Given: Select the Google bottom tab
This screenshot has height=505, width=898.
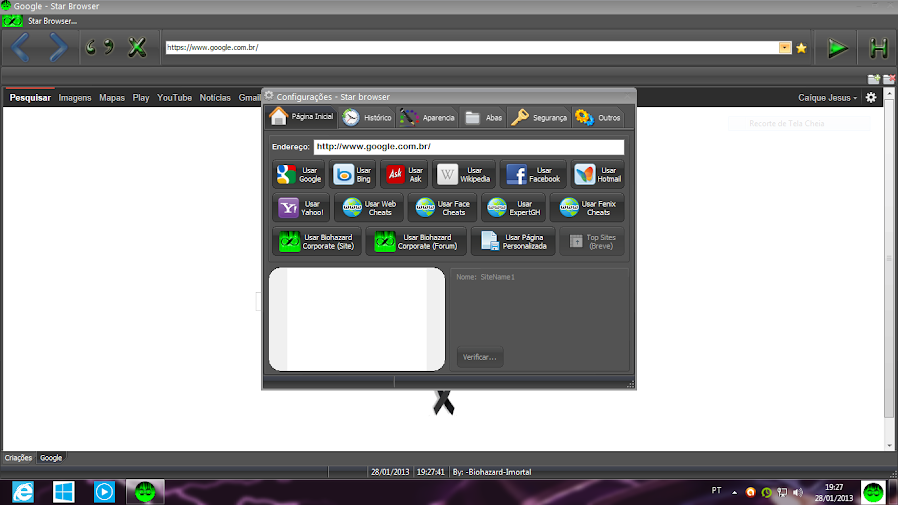Looking at the screenshot, I should 51,458.
